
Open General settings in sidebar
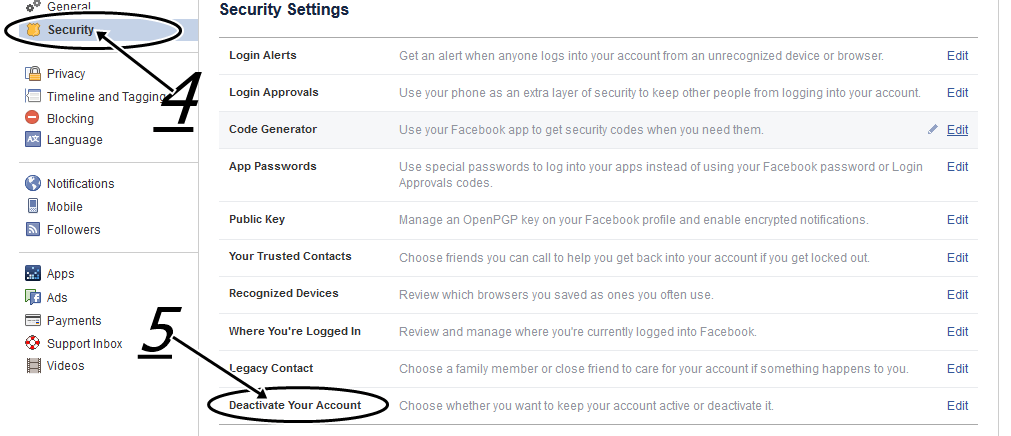point(68,6)
